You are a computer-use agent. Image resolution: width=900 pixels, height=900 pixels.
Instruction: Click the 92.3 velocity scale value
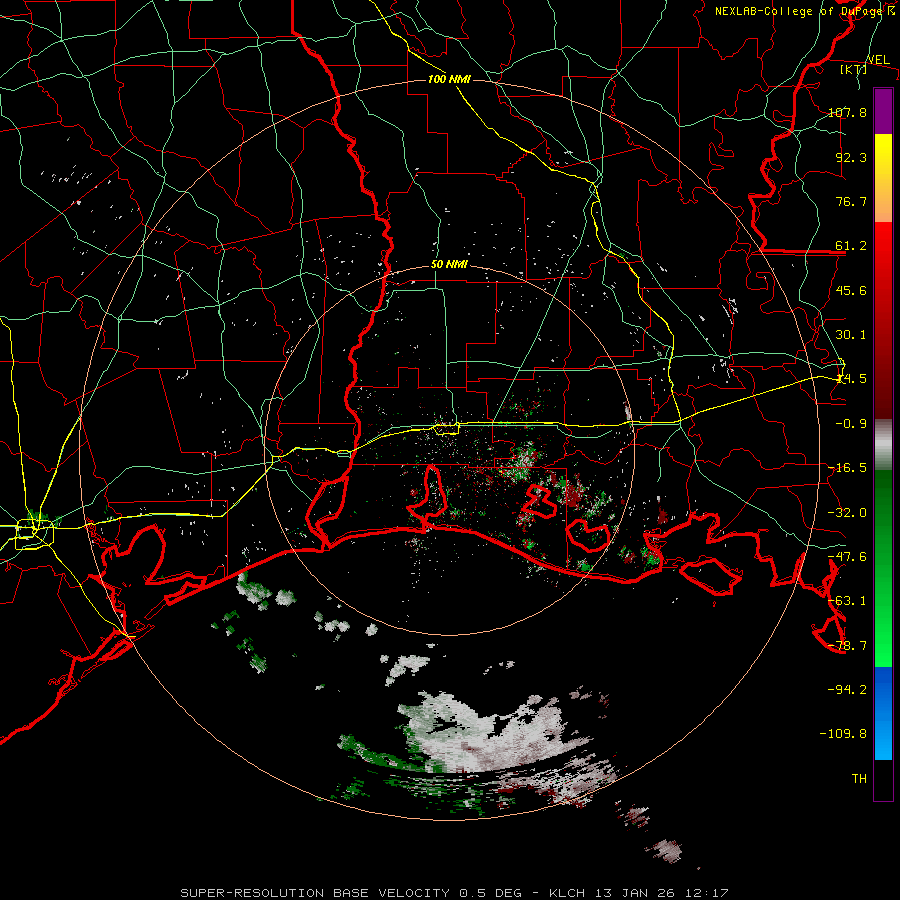851,157
